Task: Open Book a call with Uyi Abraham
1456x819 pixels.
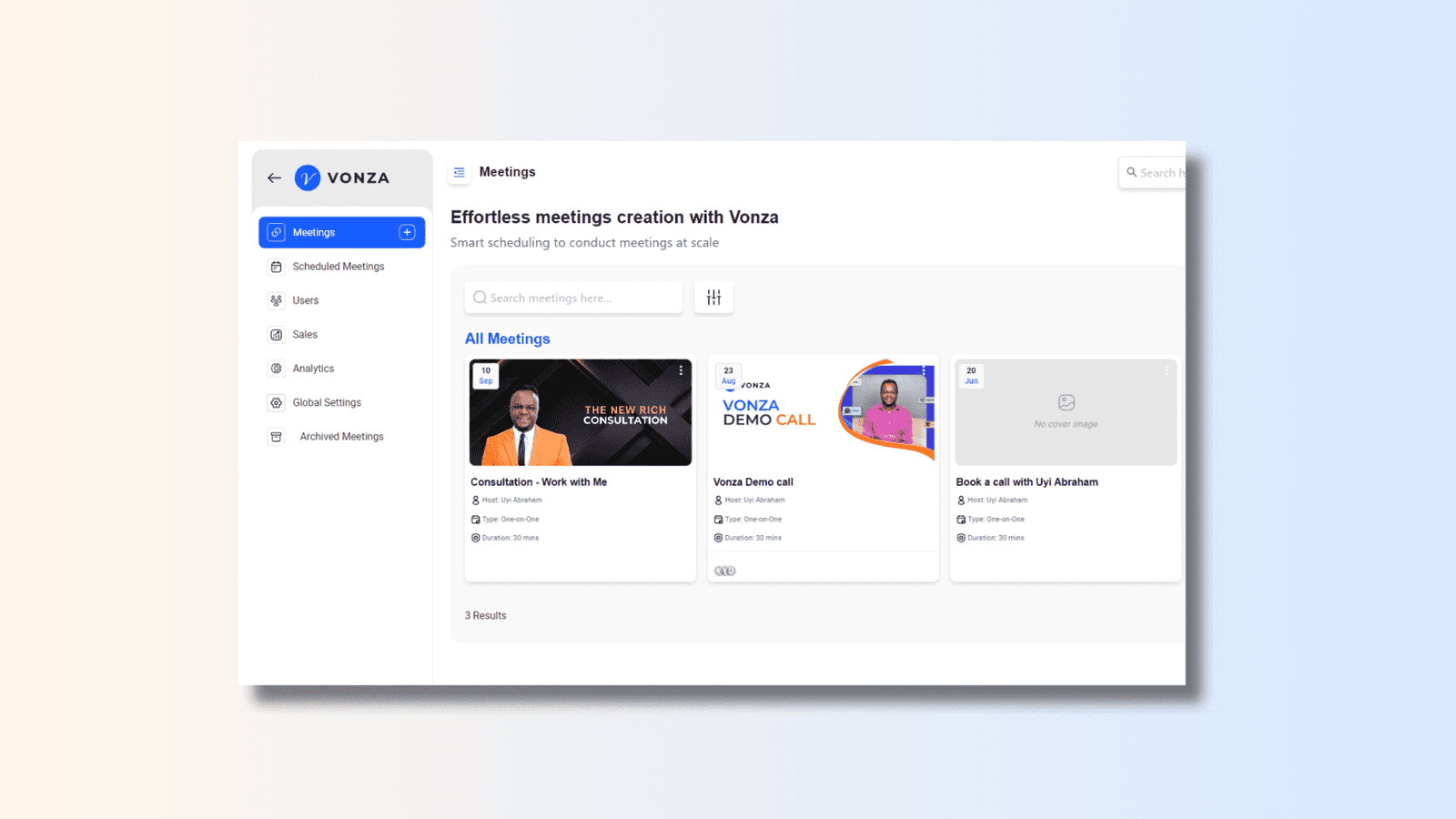Action: pos(1026,482)
